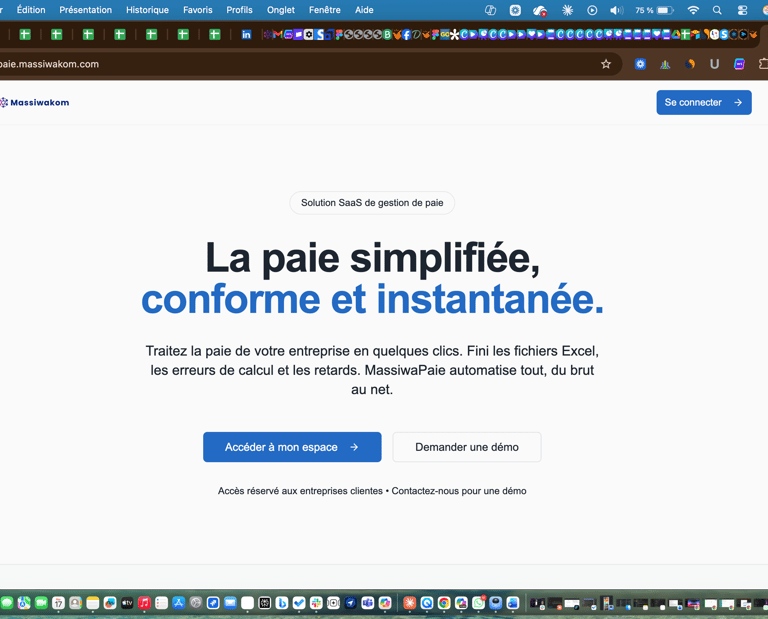The image size is (768, 619).
Task: Open Apple TV from the Dock
Action: tap(127, 603)
